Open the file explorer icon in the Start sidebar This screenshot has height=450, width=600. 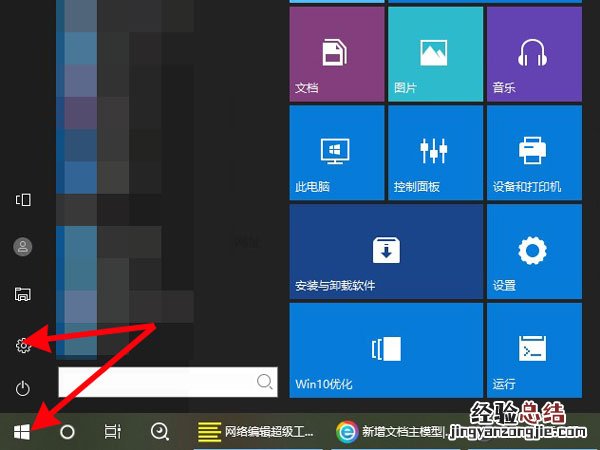click(x=23, y=294)
